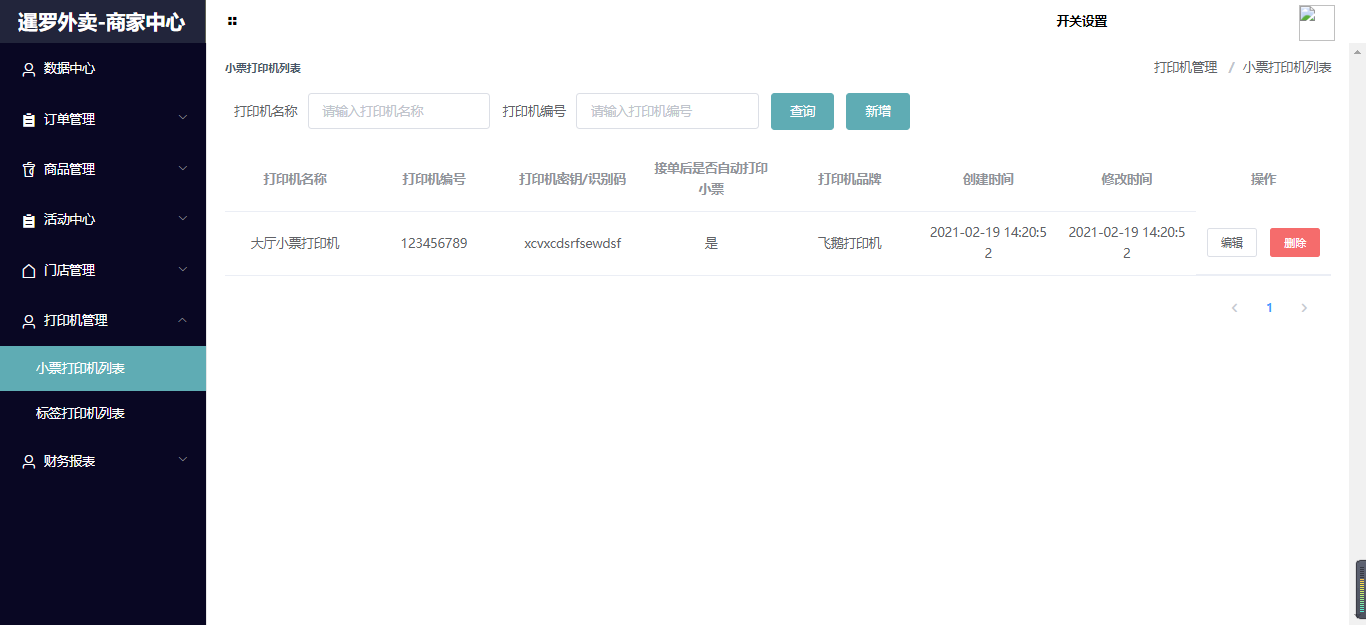Open the 财务报表 menu
This screenshot has width=1366, height=625.
coord(103,462)
